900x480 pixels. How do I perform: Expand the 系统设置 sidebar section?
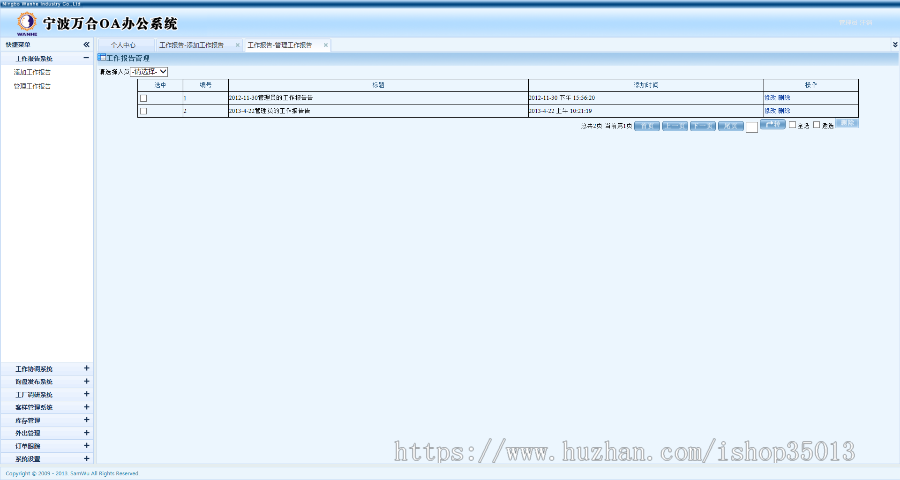point(87,459)
